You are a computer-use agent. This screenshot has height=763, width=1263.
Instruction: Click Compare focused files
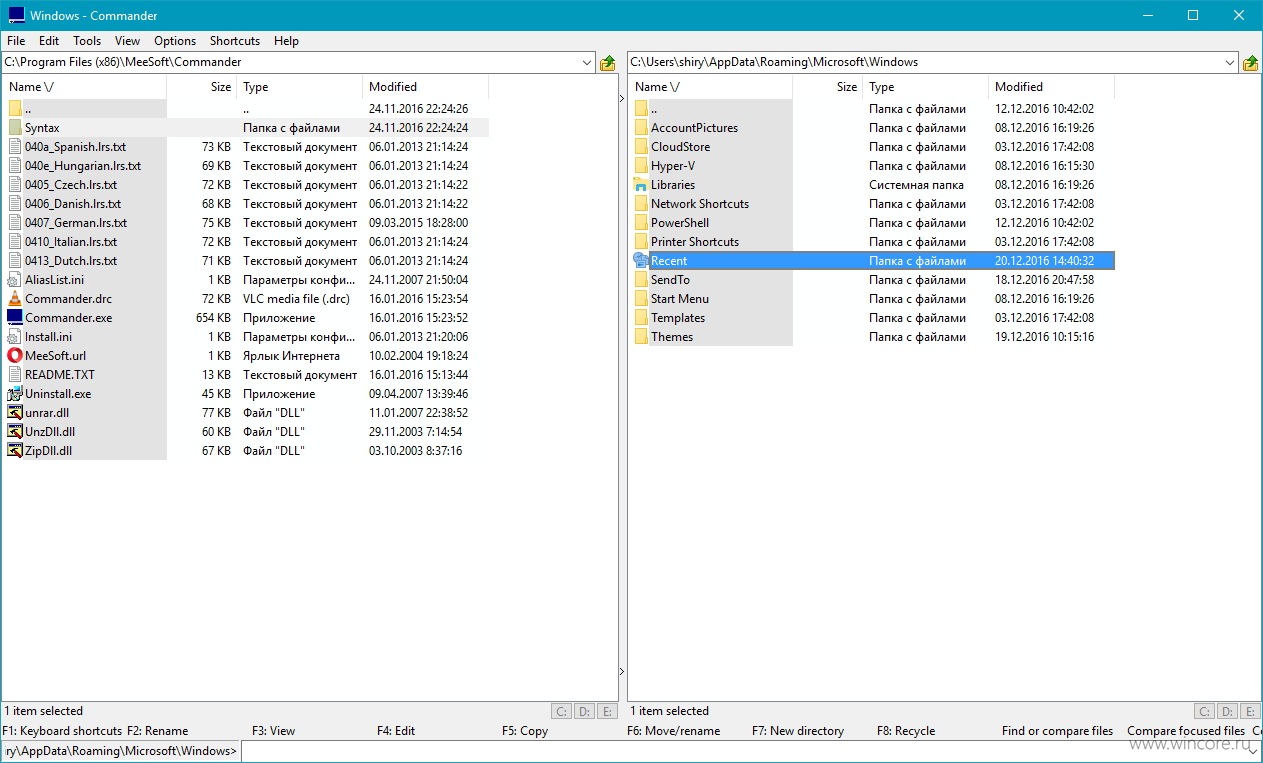pyautogui.click(x=1186, y=731)
